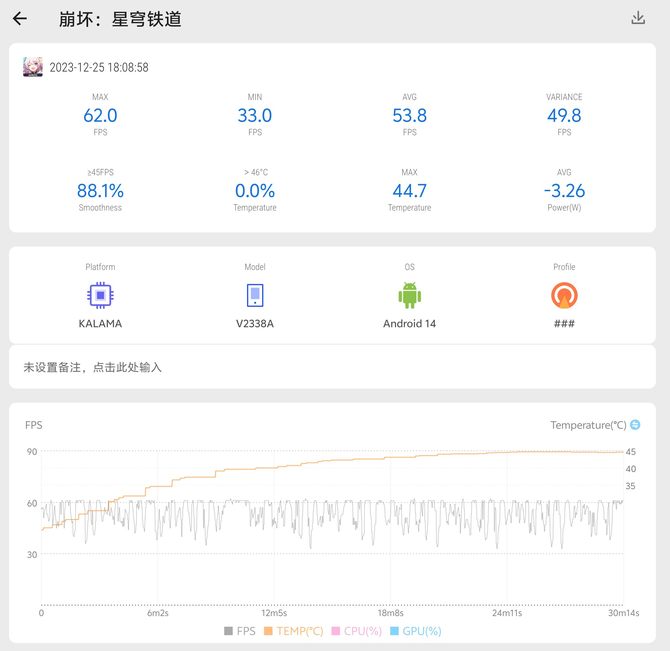Screen dimensions: 670x651
Task: Click the 24m11s time axis marker
Action: click(x=507, y=613)
